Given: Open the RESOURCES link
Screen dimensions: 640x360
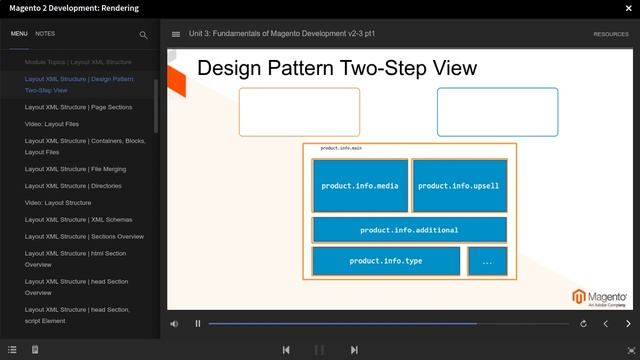Looking at the screenshot, I should click(x=611, y=34).
